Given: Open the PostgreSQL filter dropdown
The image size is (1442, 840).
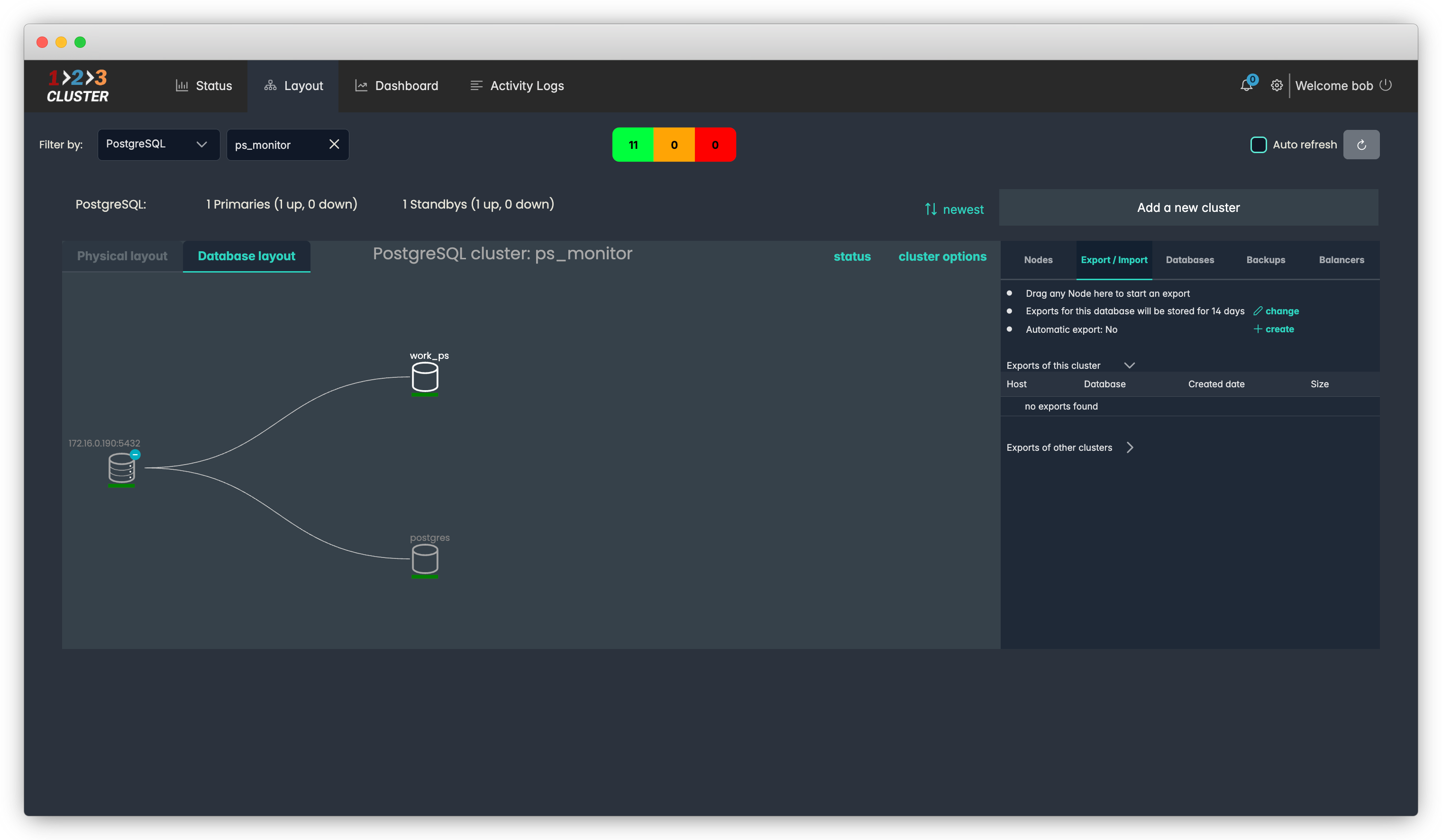Looking at the screenshot, I should pyautogui.click(x=158, y=145).
